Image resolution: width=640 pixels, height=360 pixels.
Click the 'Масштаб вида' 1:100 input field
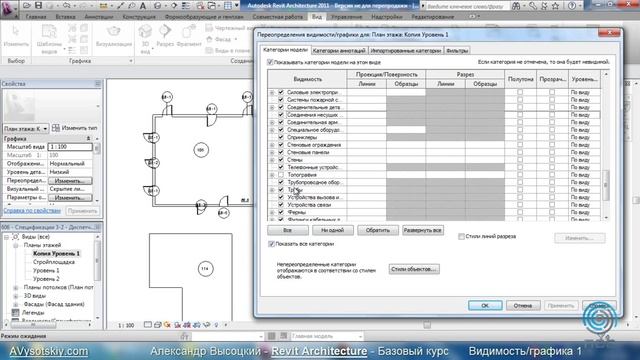tap(70, 147)
